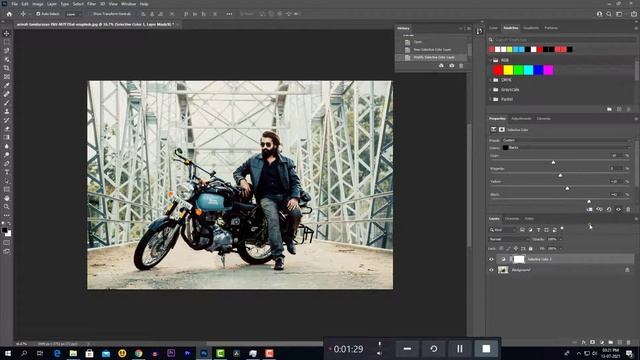The width and height of the screenshot is (640, 360).
Task: Hide the Selective Color 1 layer
Action: point(491,259)
